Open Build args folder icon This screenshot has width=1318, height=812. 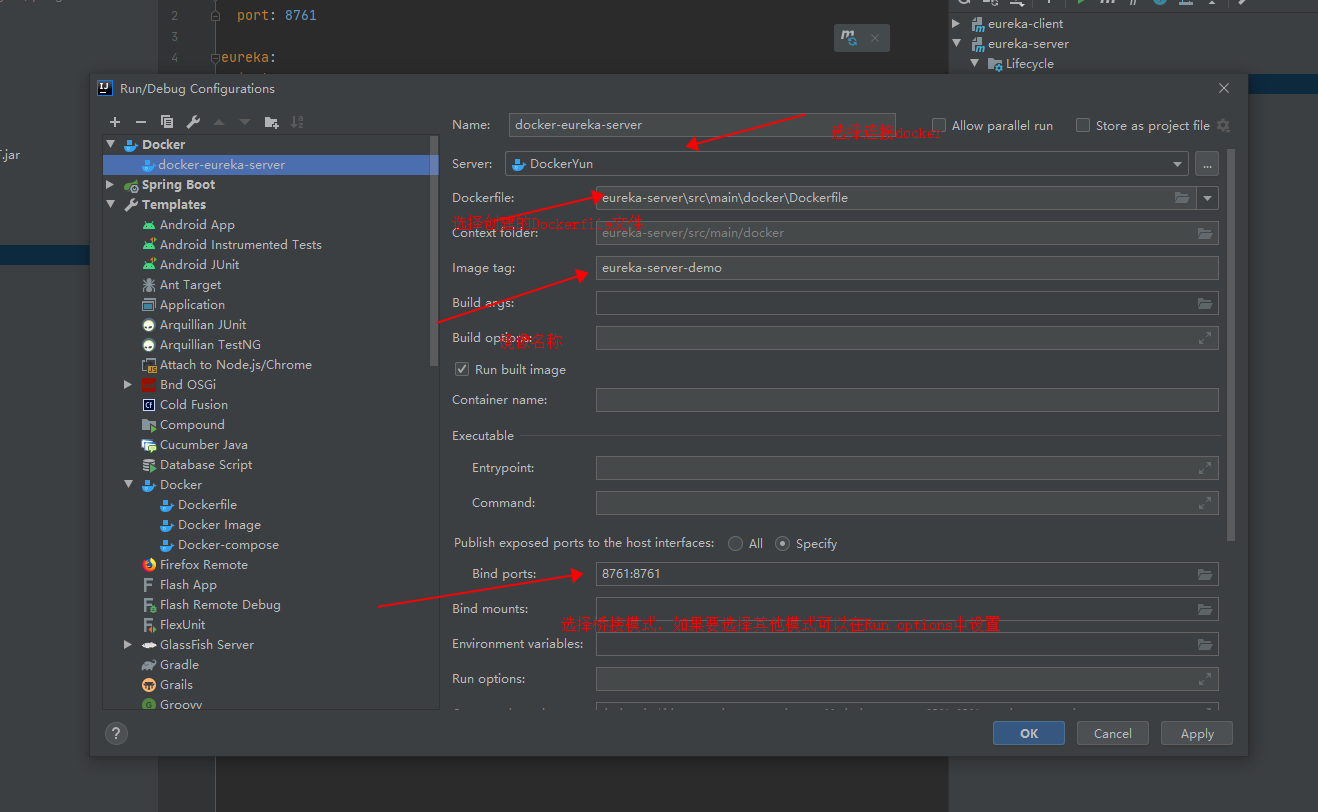click(x=1205, y=303)
